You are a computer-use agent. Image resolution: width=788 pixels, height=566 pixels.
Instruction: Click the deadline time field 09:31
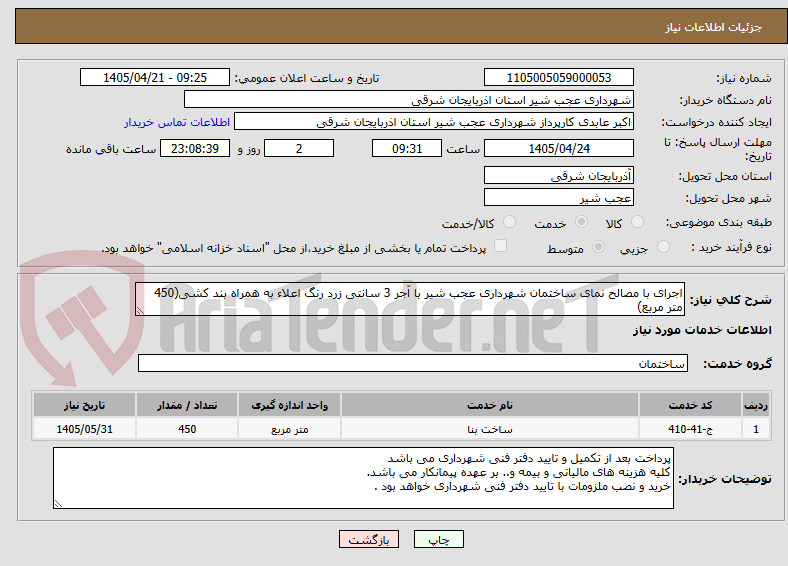tap(407, 148)
